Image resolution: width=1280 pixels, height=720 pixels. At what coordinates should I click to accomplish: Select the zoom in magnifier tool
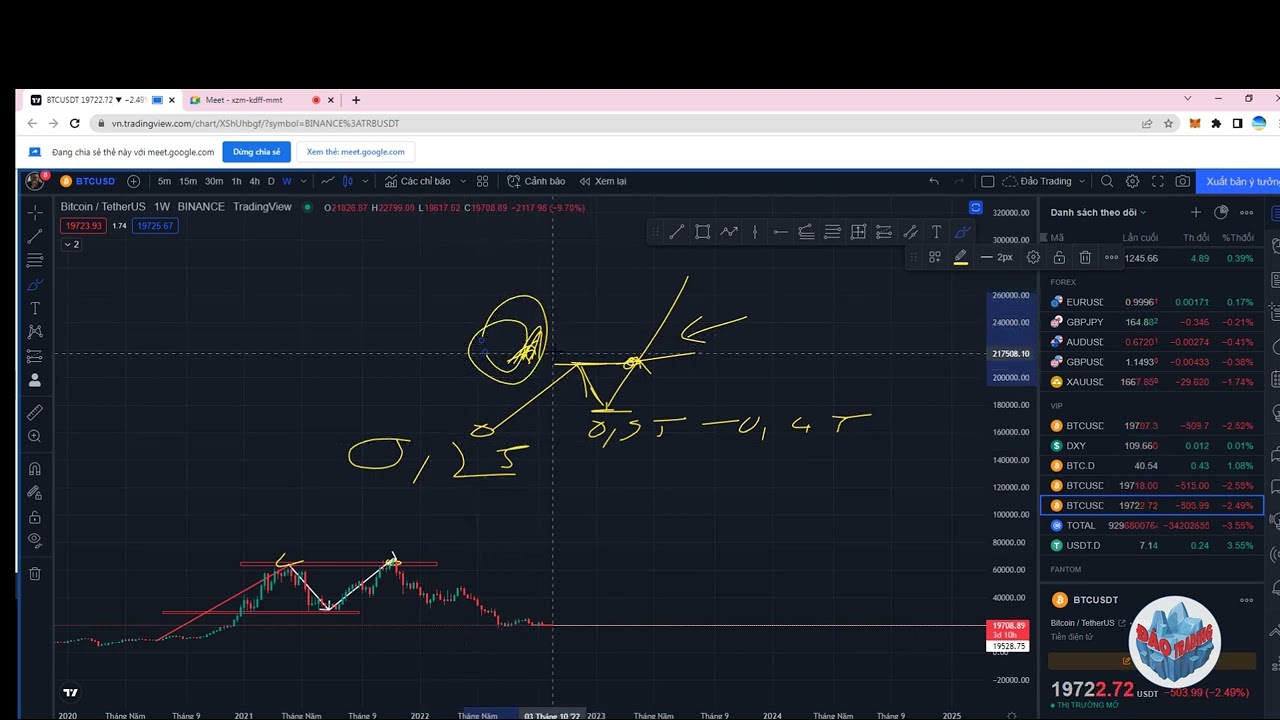tap(35, 436)
